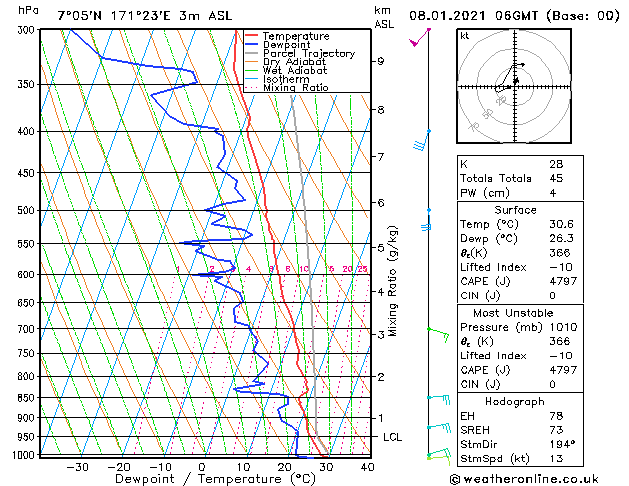The image size is (629, 486).
Task: Click the K index value 28
Action: (x=556, y=164)
